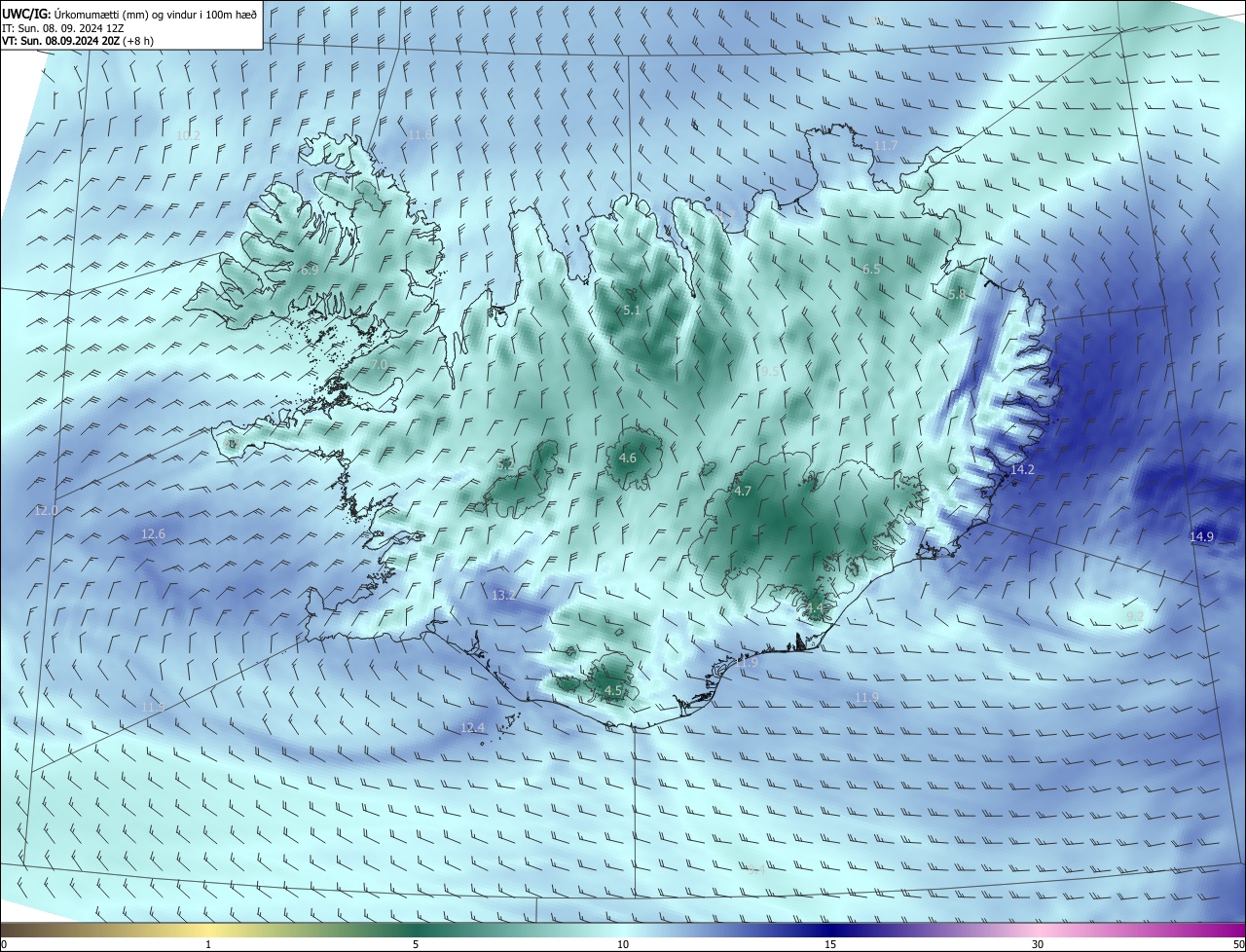Click the 4.5 value on the southern glacier
Screen dimensions: 1246x952
coord(613,690)
